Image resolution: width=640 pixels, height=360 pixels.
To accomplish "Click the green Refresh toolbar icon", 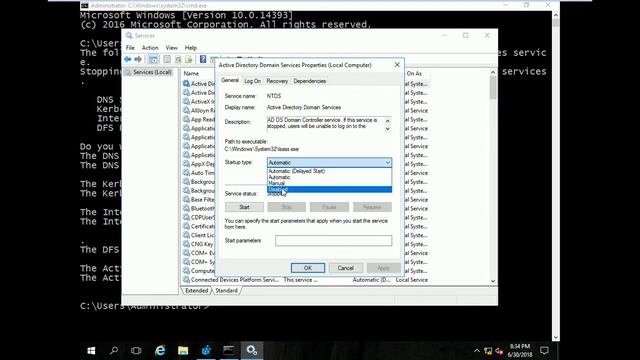I will click(178, 60).
